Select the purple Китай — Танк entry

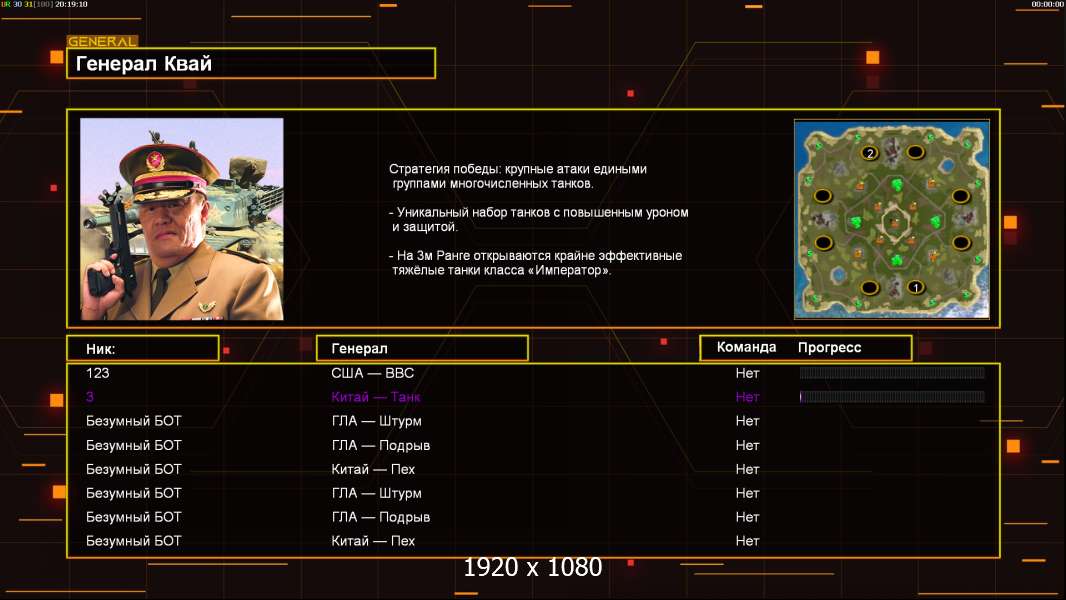click(x=375, y=397)
